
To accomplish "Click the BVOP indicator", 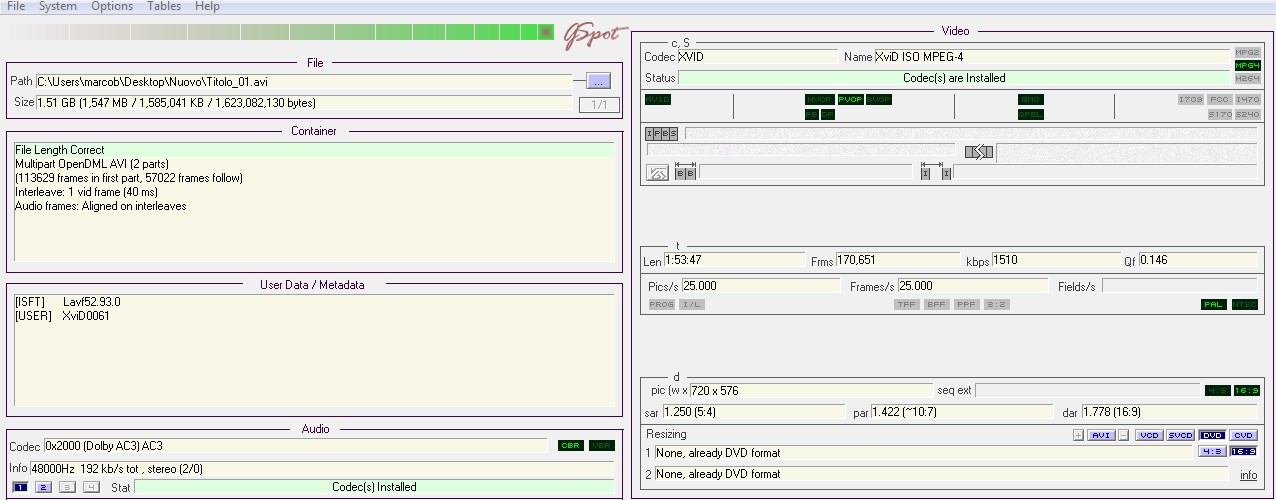I will coord(878,100).
